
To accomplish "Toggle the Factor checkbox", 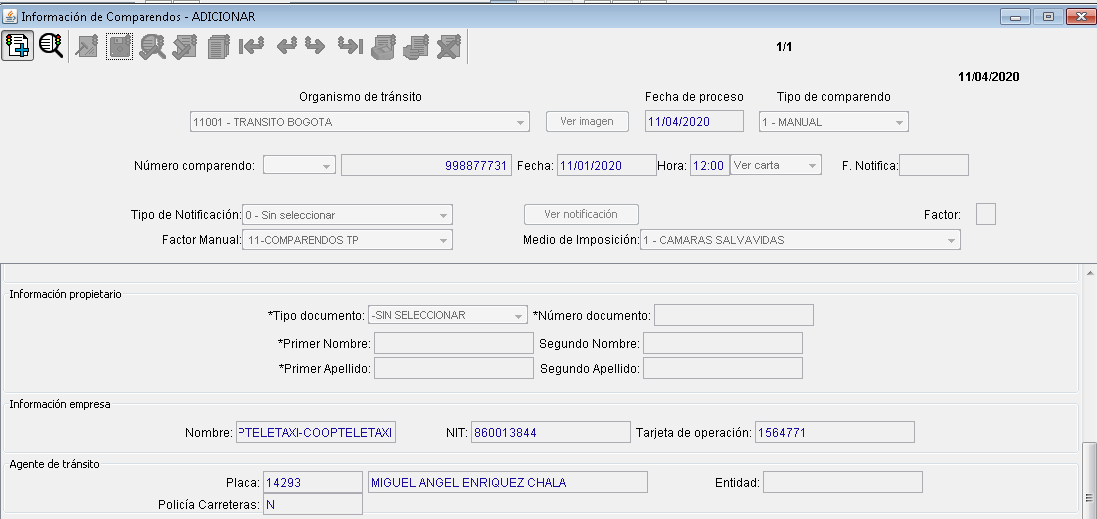I will coord(985,214).
